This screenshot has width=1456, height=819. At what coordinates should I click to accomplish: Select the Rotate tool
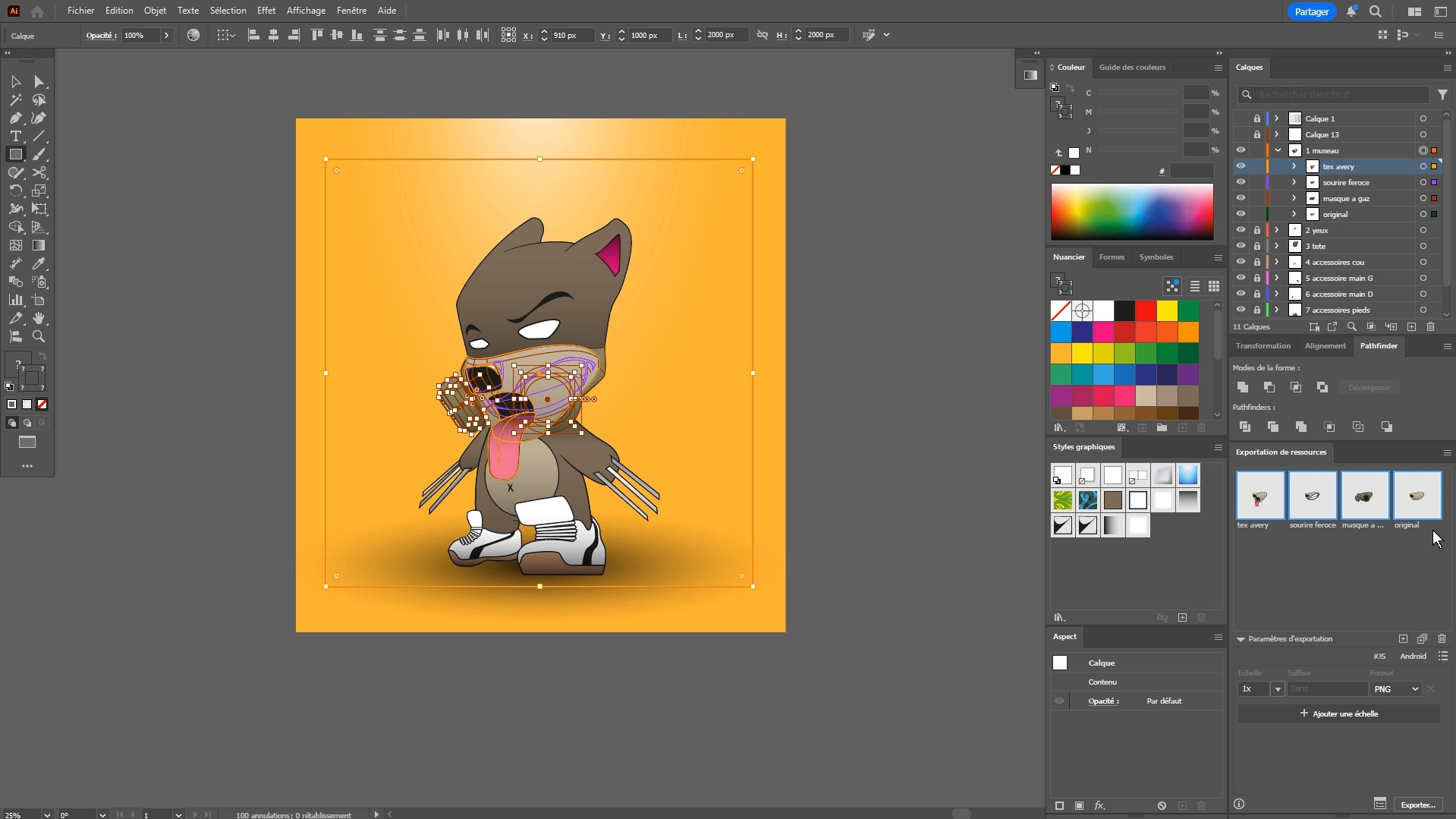15,191
